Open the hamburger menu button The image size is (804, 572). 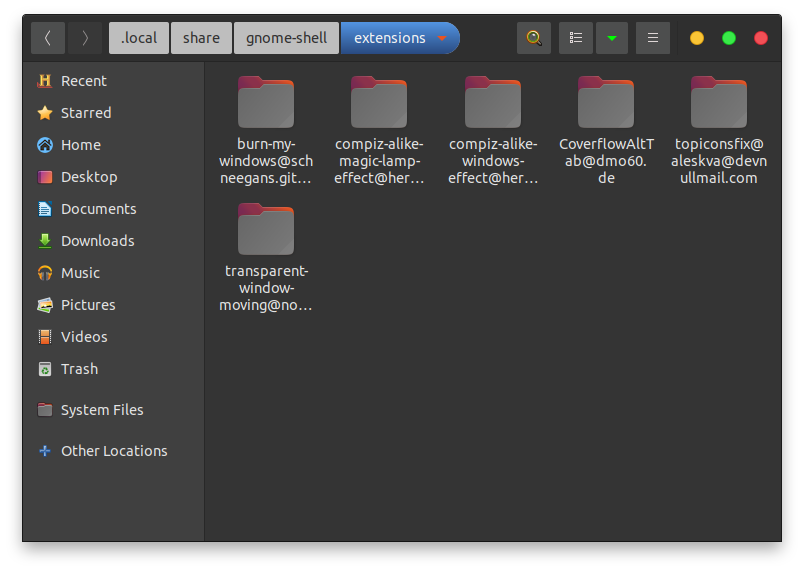point(653,38)
